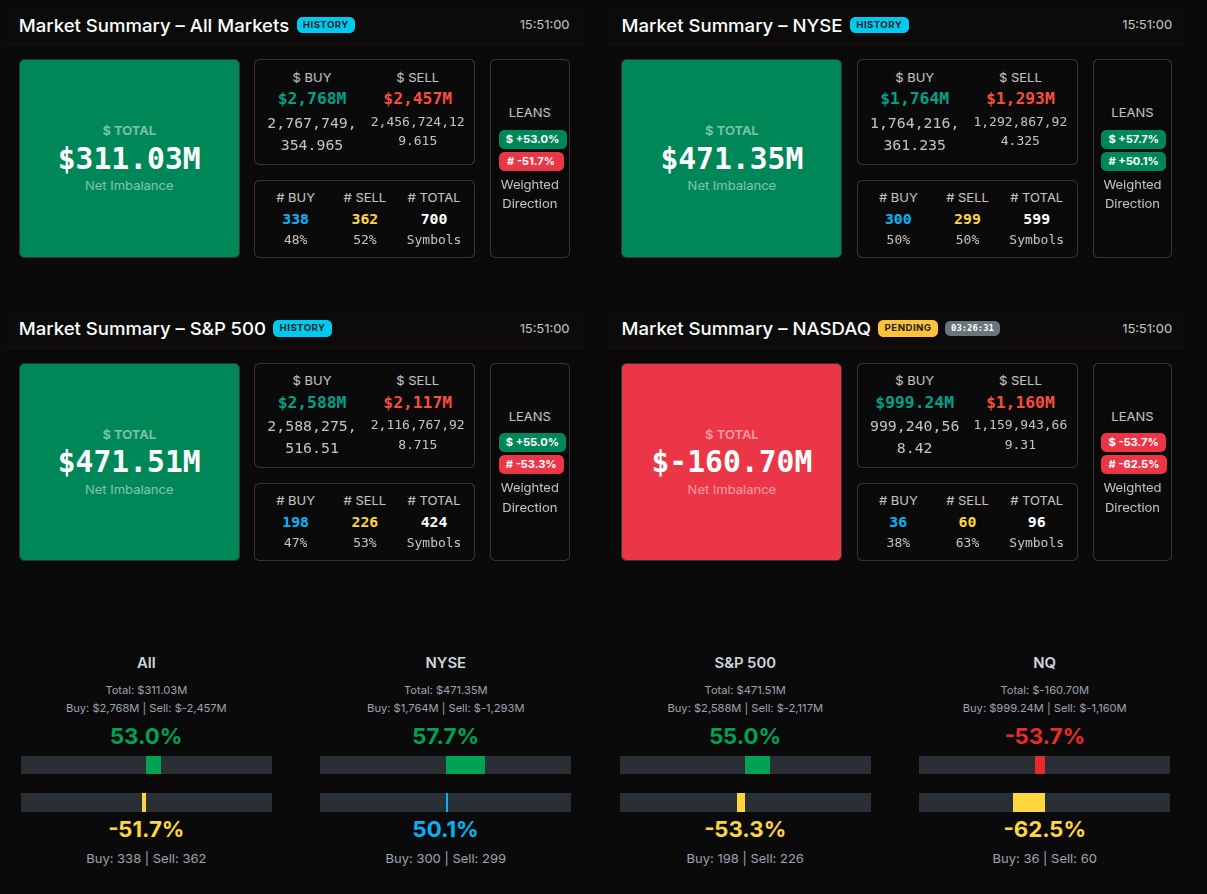Open HISTORY for the S&P 500 summary
1207x894 pixels.
tap(301, 328)
